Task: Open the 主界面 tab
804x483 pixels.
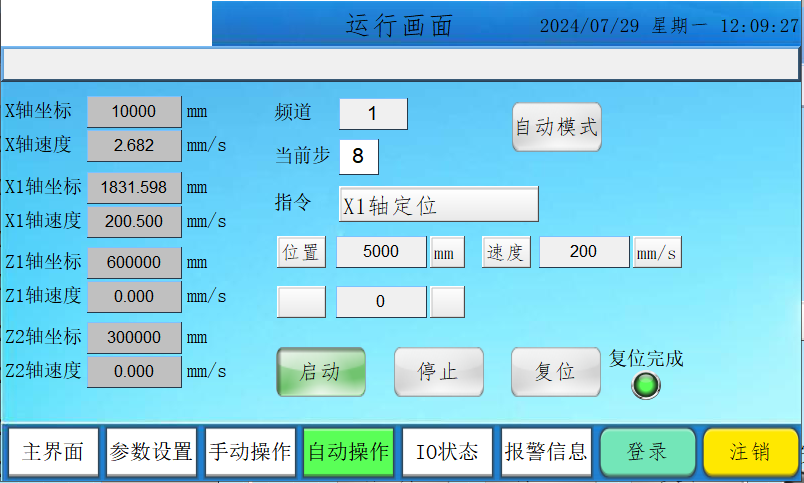Action: pos(53,452)
